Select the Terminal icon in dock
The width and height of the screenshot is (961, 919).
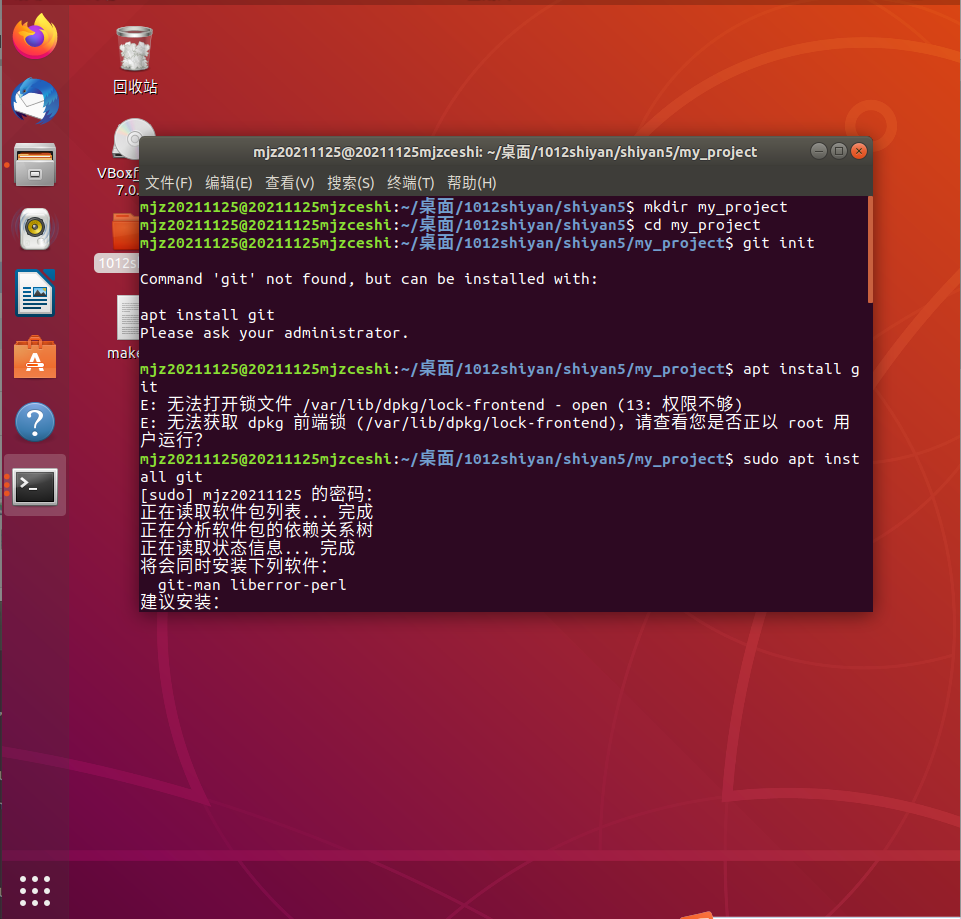tap(35, 486)
